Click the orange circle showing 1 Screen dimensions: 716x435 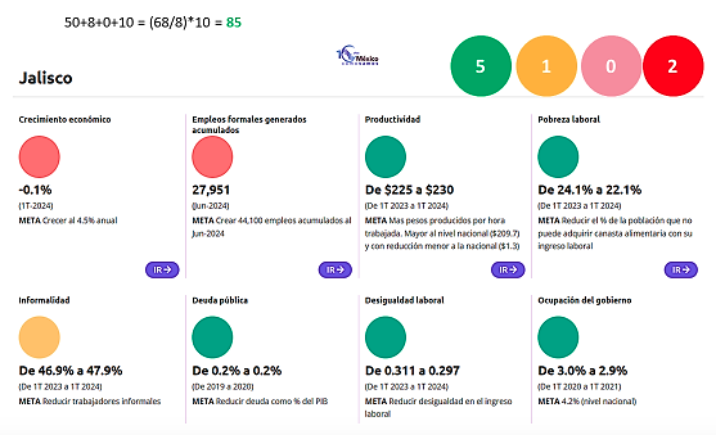coord(545,67)
